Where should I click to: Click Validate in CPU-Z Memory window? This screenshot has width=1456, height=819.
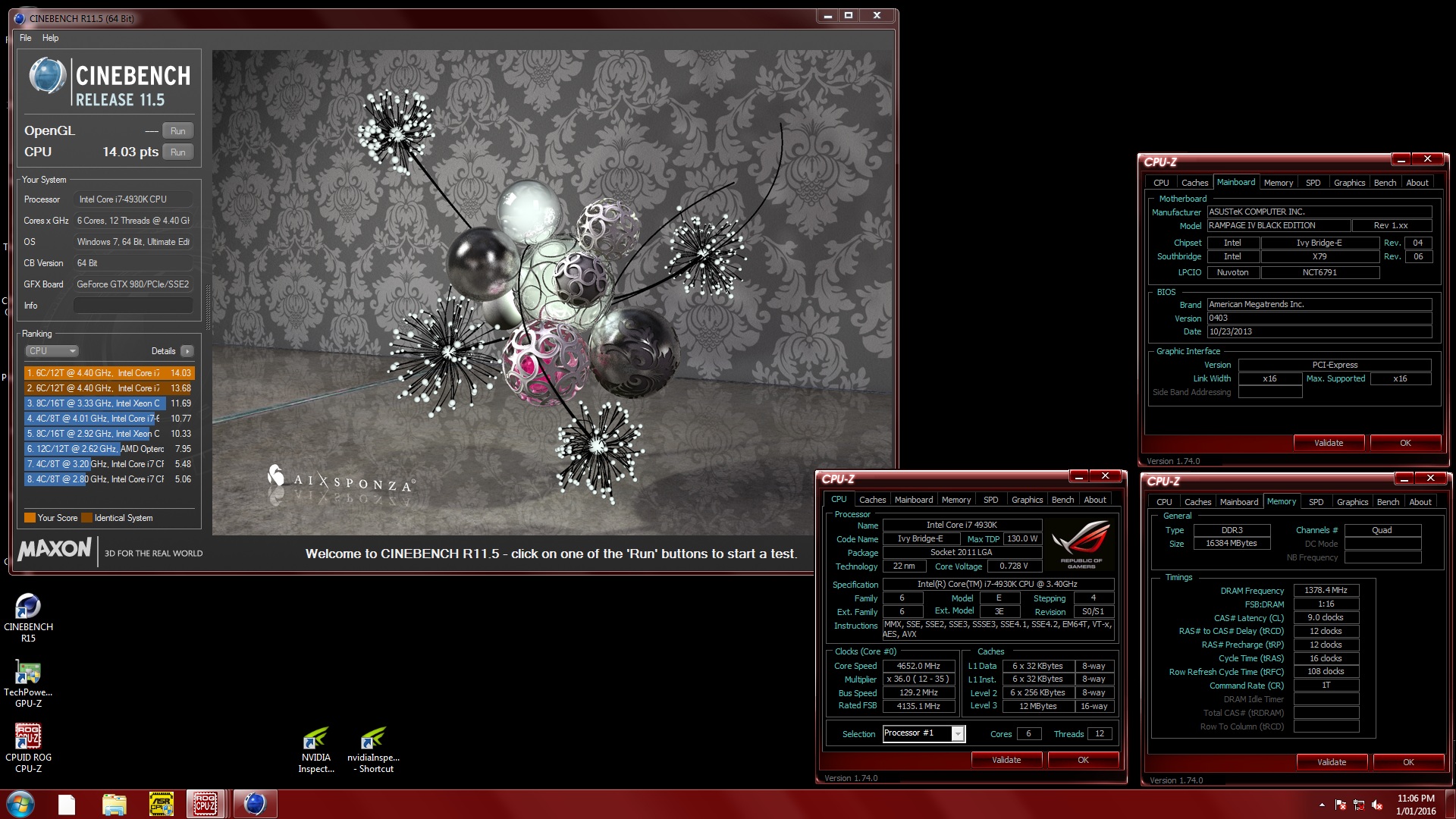(x=1332, y=762)
